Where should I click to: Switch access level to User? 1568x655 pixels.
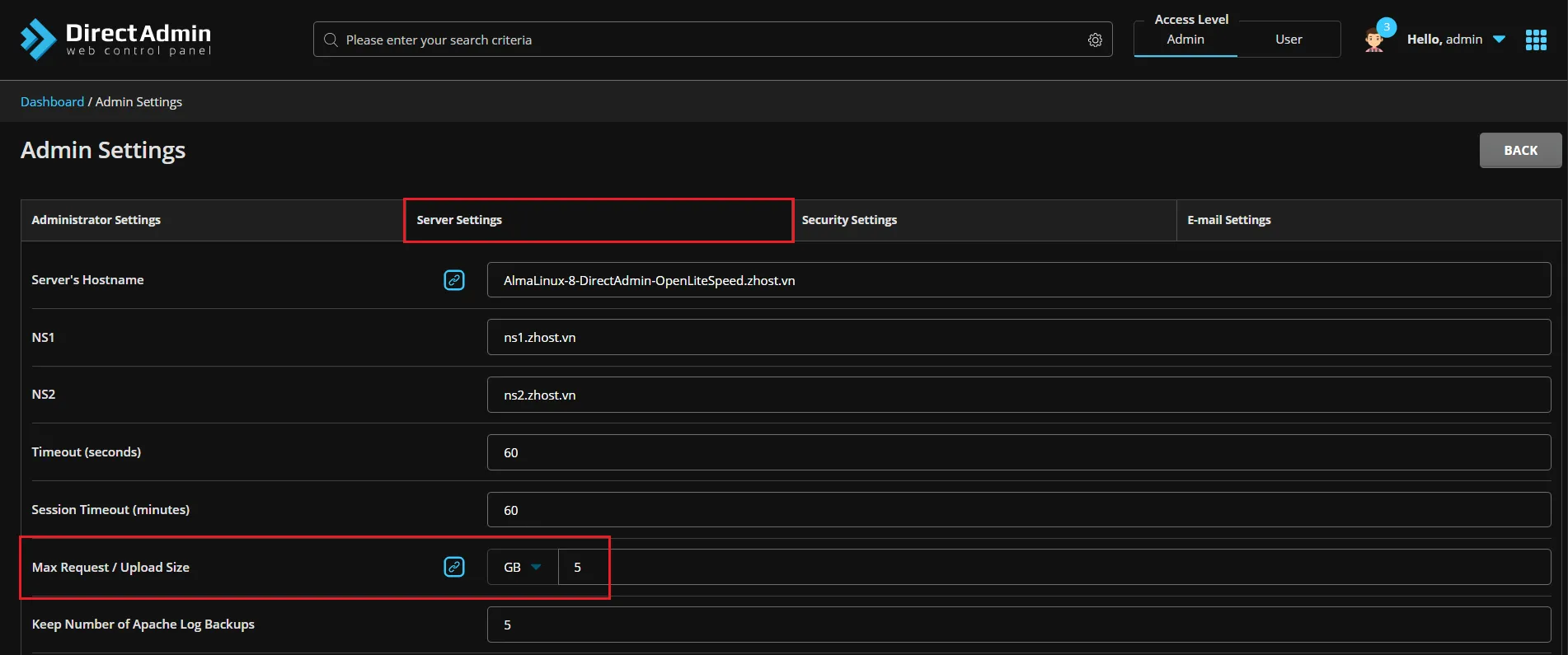click(x=1289, y=40)
